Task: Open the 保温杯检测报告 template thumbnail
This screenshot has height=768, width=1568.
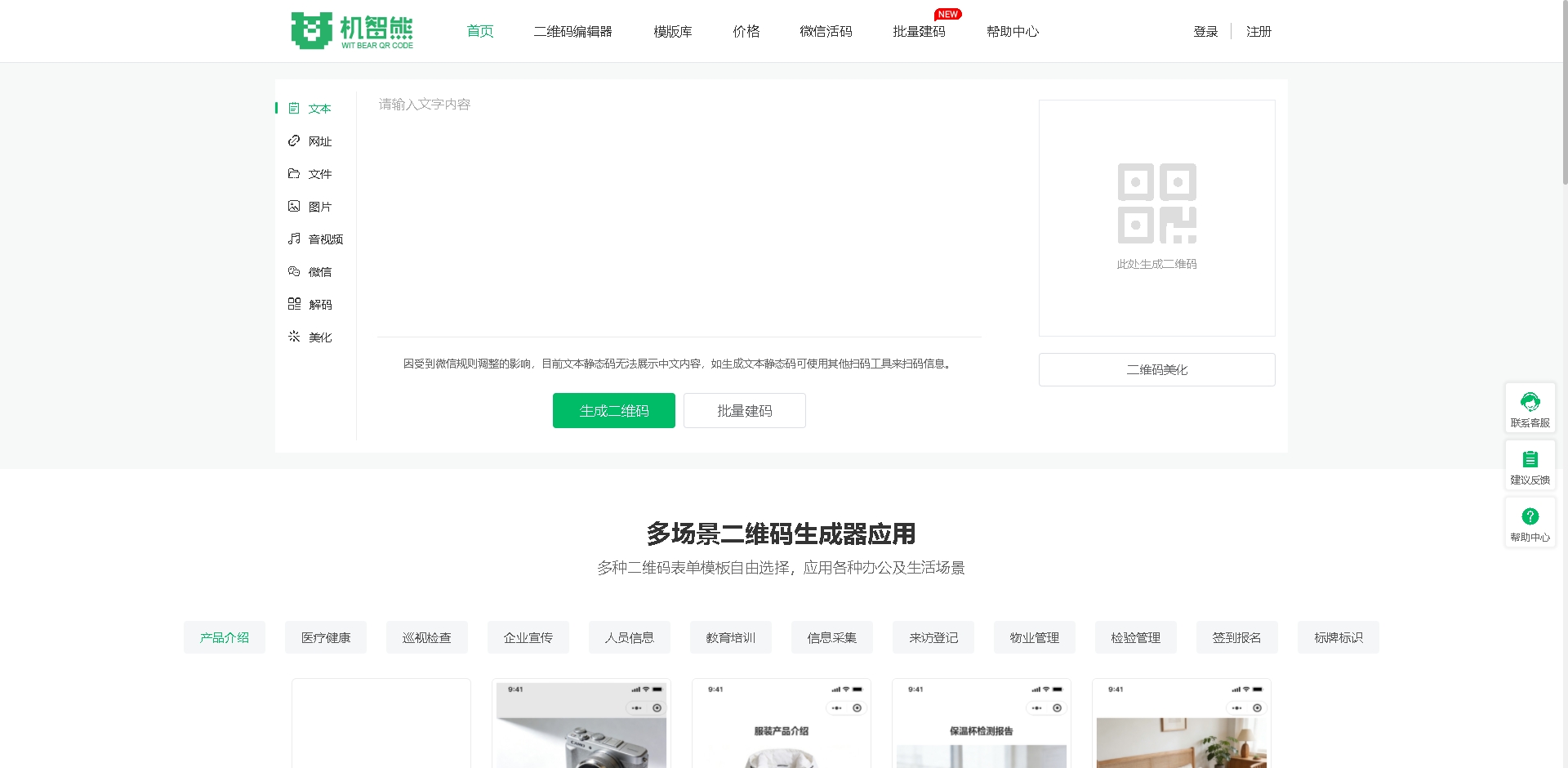Action: click(x=982, y=724)
